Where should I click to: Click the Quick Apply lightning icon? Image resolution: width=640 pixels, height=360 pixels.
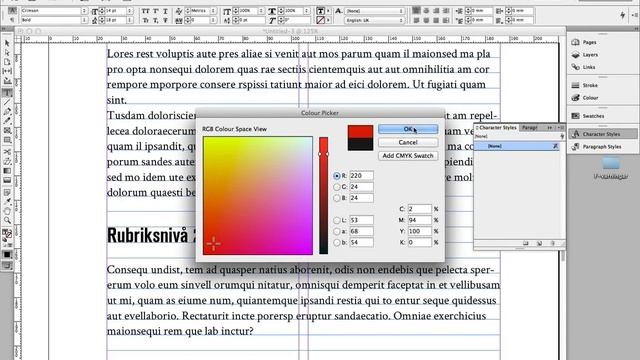[622, 15]
